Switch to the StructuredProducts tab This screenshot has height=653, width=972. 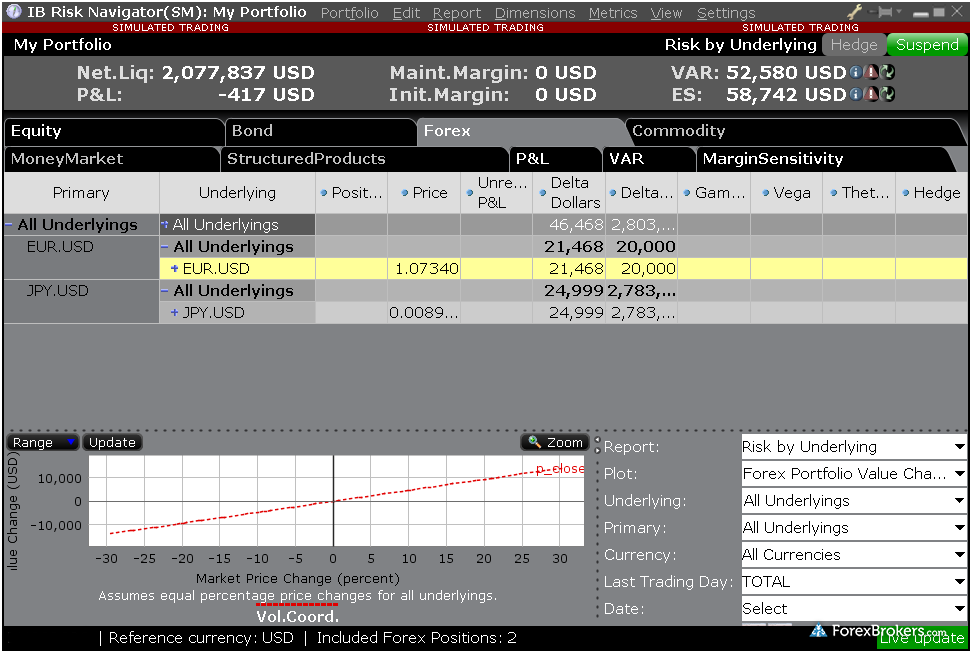[x=364, y=159]
